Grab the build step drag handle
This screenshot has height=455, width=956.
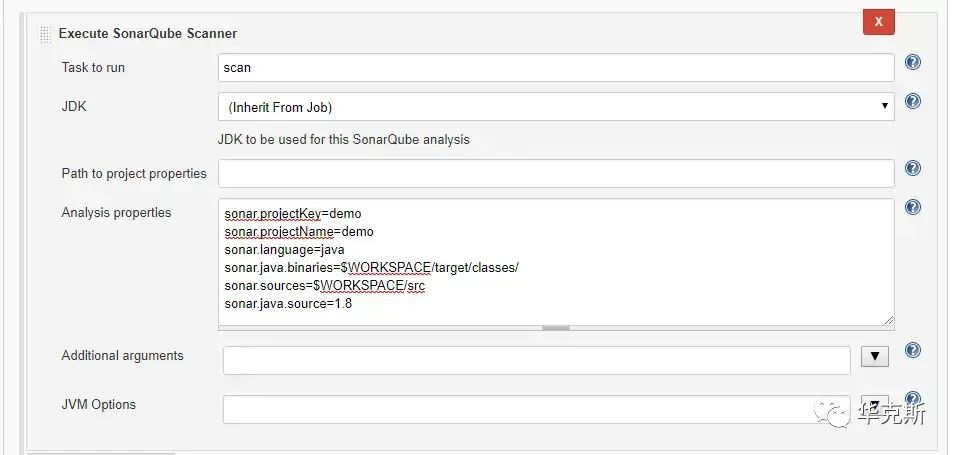pyautogui.click(x=45, y=34)
